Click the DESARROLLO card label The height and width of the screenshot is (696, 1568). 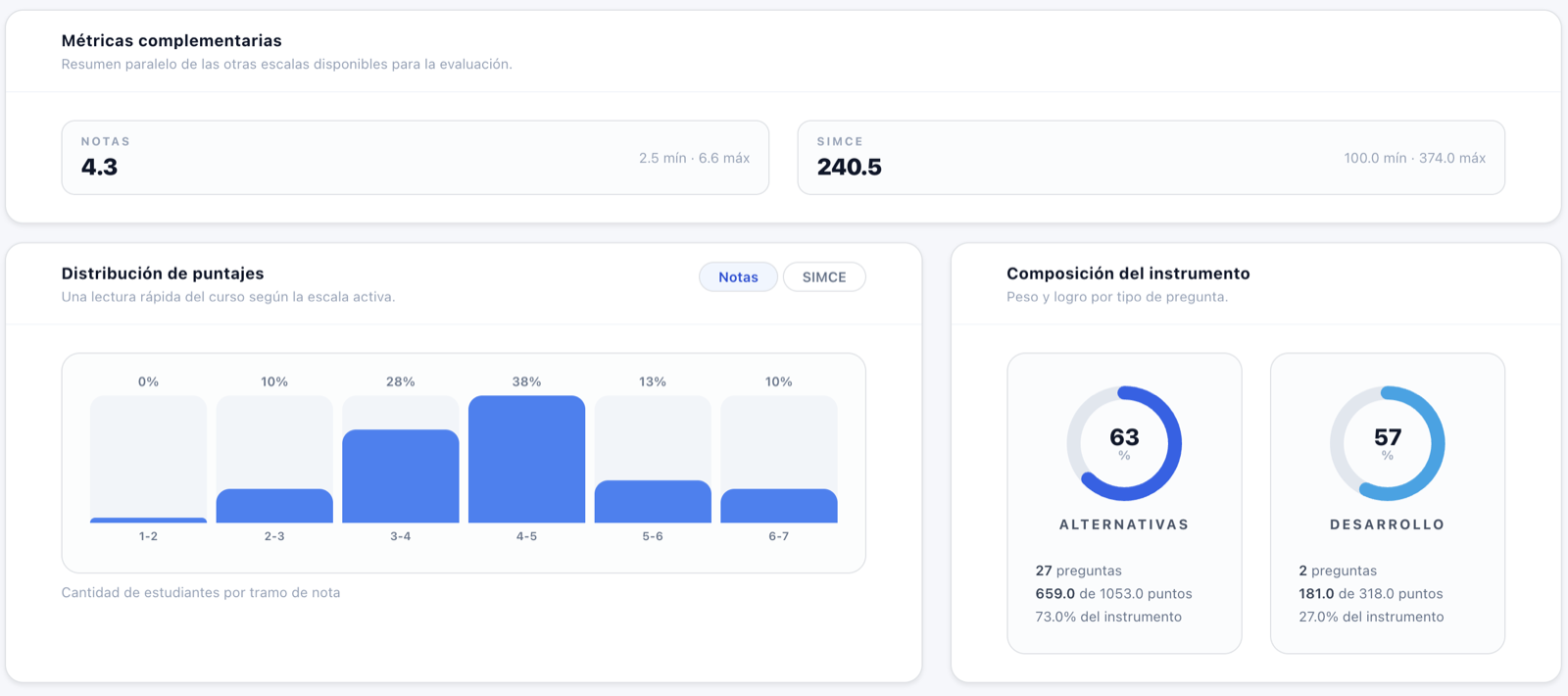tap(1388, 524)
